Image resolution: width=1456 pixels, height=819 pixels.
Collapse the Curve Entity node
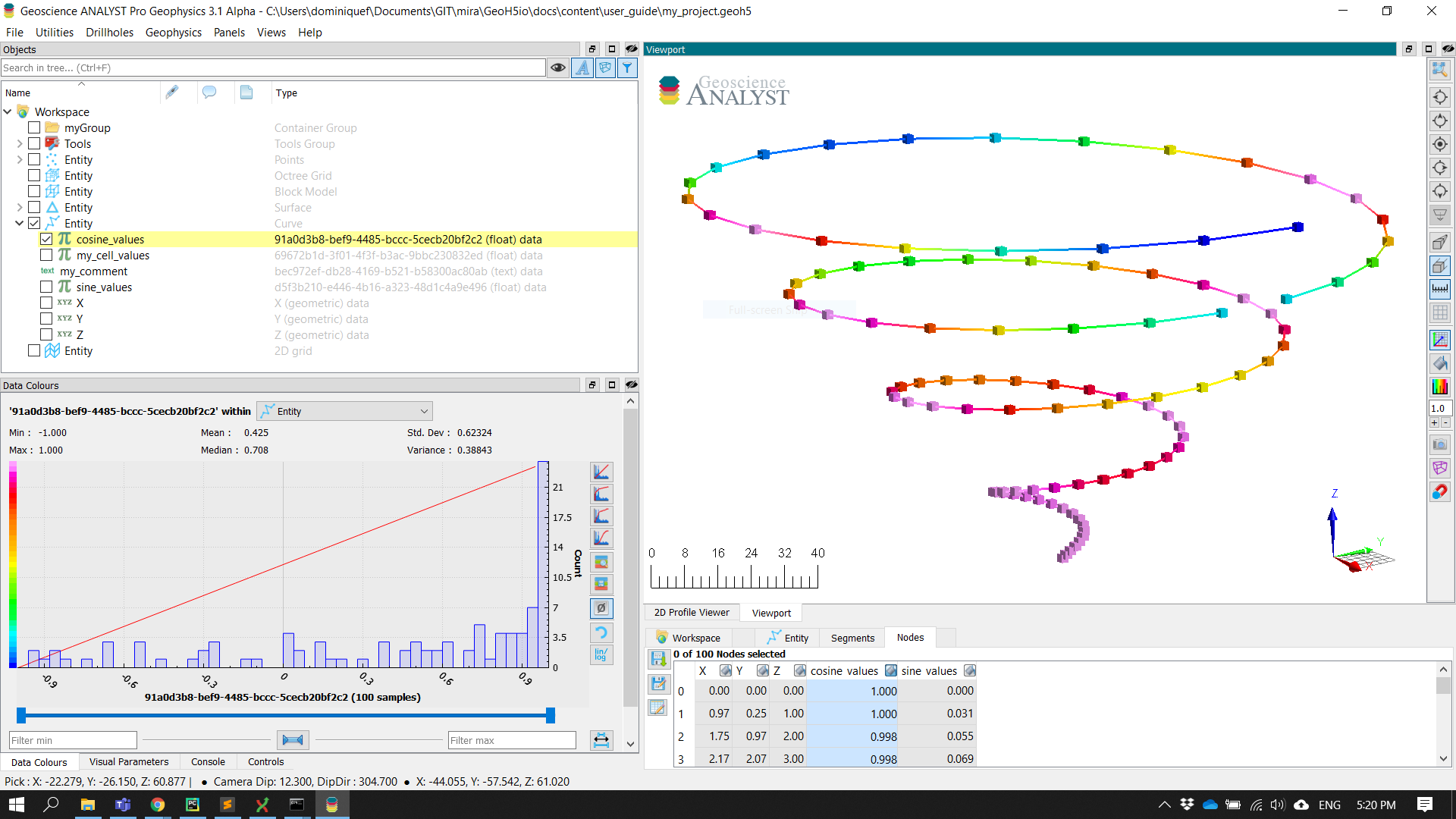[x=20, y=223]
